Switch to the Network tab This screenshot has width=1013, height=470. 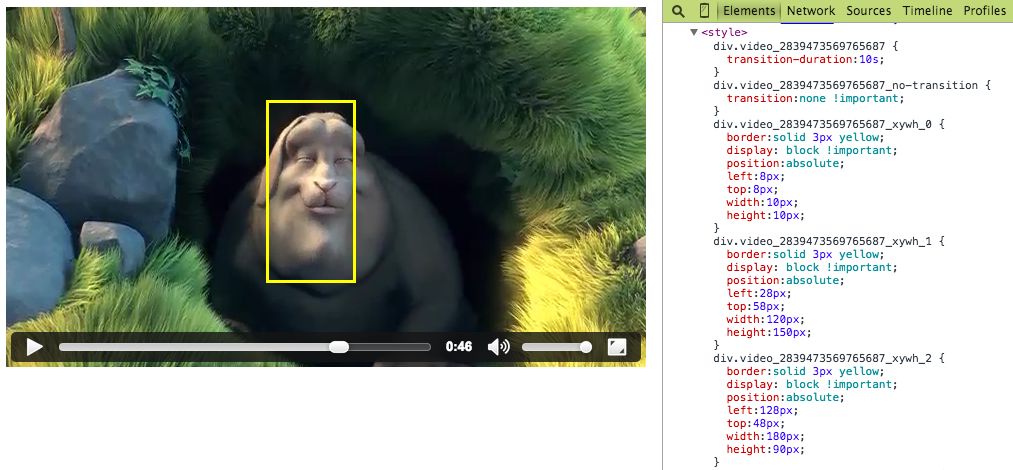tap(811, 10)
